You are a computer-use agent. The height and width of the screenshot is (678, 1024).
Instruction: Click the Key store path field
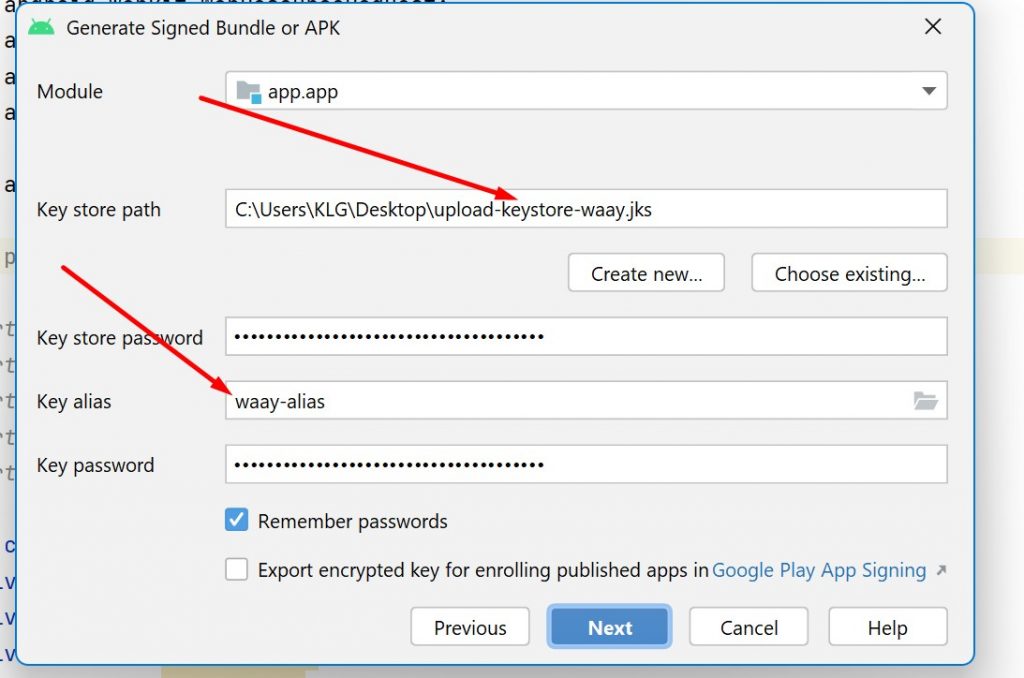click(585, 210)
